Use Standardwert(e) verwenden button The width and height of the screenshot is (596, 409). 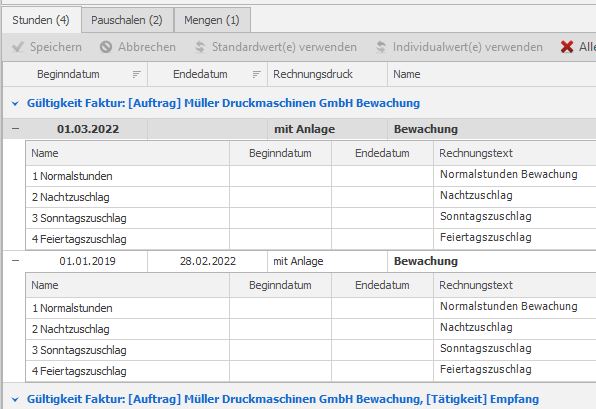click(x=276, y=47)
